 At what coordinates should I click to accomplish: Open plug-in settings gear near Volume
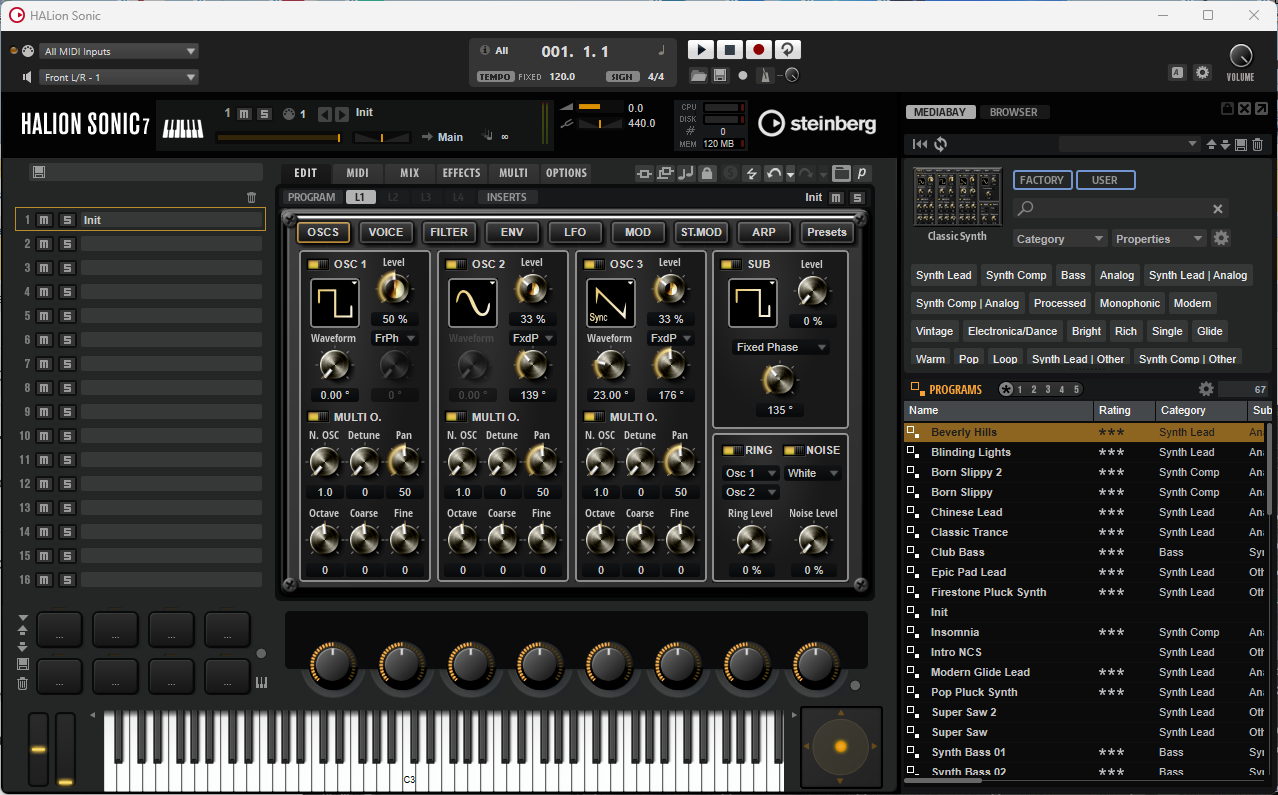(1202, 72)
